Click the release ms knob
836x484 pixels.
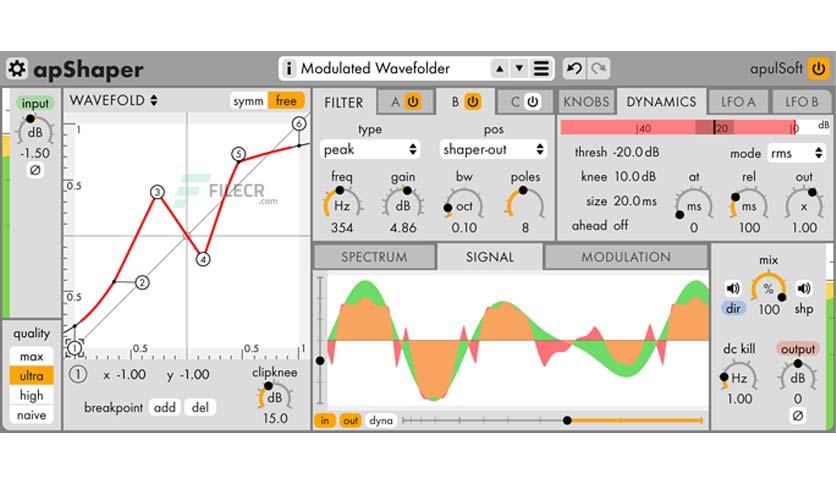tap(749, 205)
